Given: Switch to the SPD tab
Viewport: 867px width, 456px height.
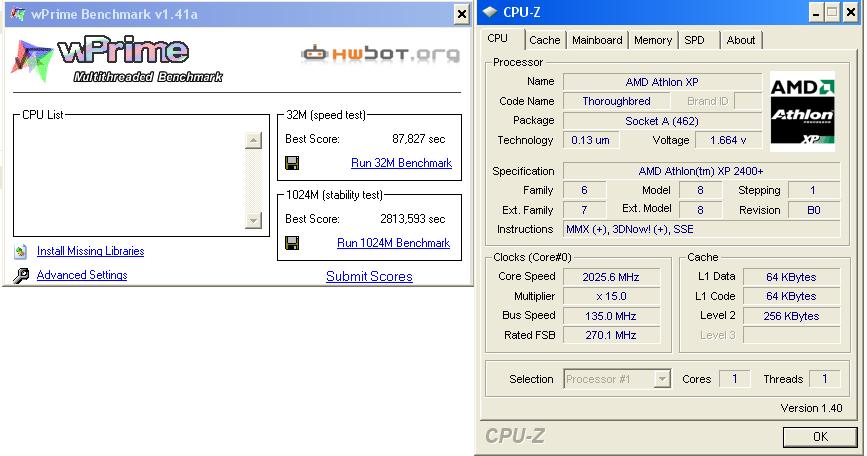Looking at the screenshot, I should [x=694, y=40].
